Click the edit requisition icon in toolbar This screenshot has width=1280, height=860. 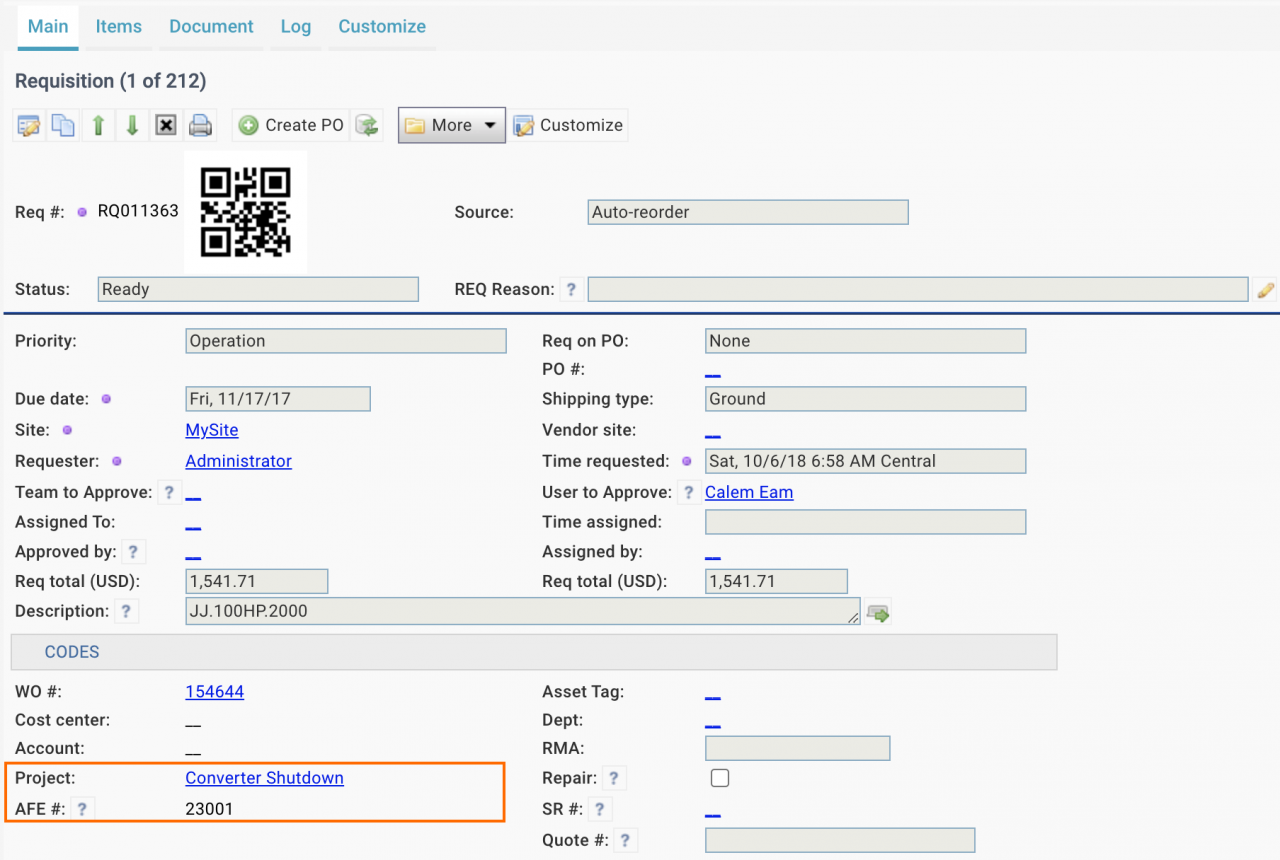click(29, 125)
